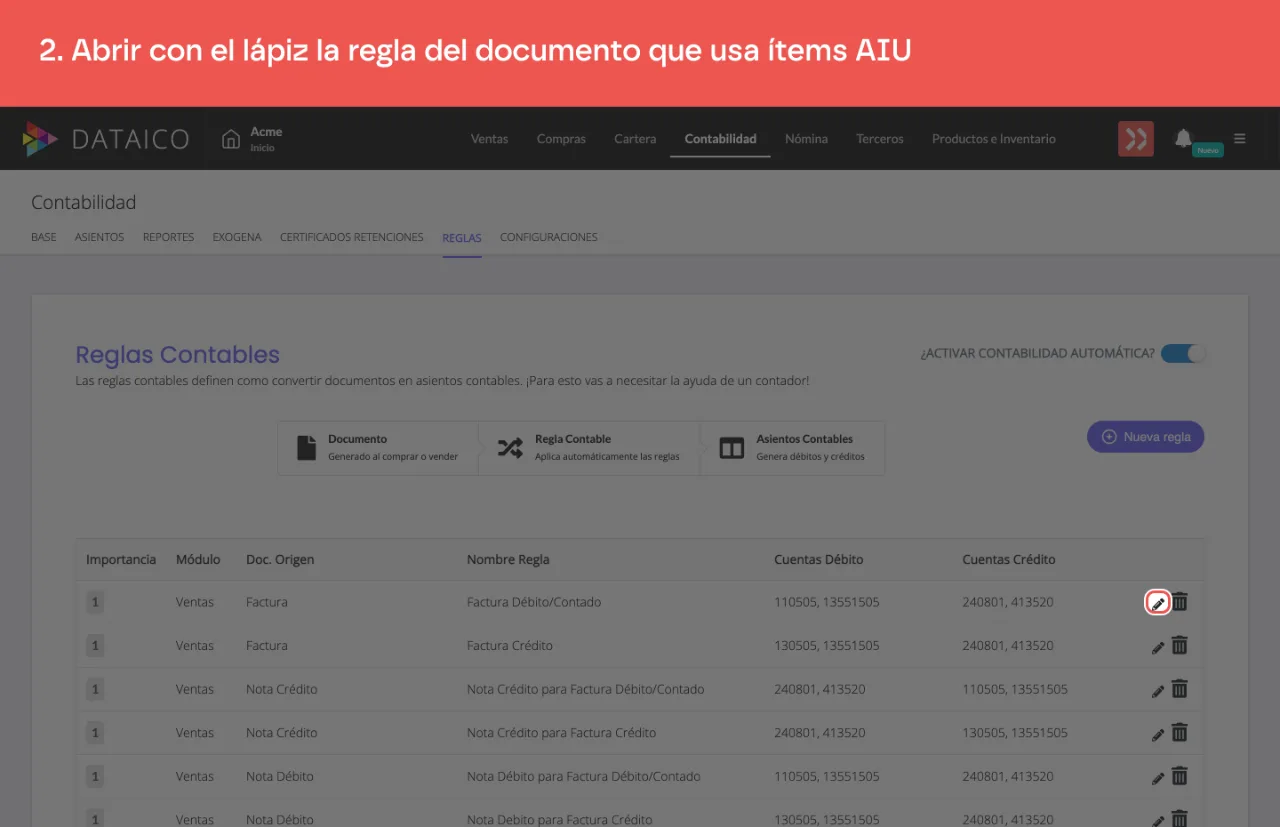Viewport: 1280px width, 827px height.
Task: Open the CONFIGURACIONES tab
Action: coord(549,238)
